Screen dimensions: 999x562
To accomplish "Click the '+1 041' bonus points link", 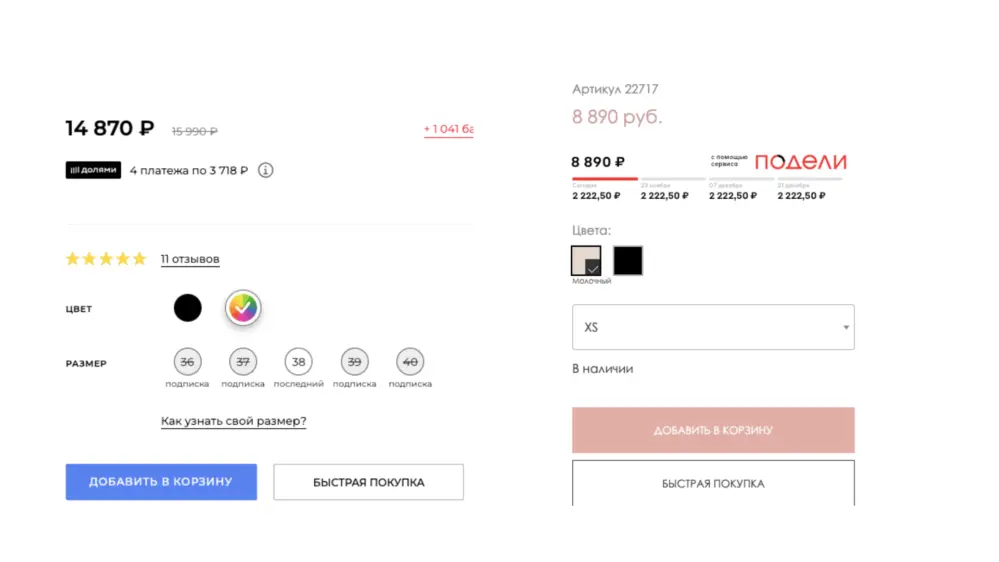I will point(448,129).
